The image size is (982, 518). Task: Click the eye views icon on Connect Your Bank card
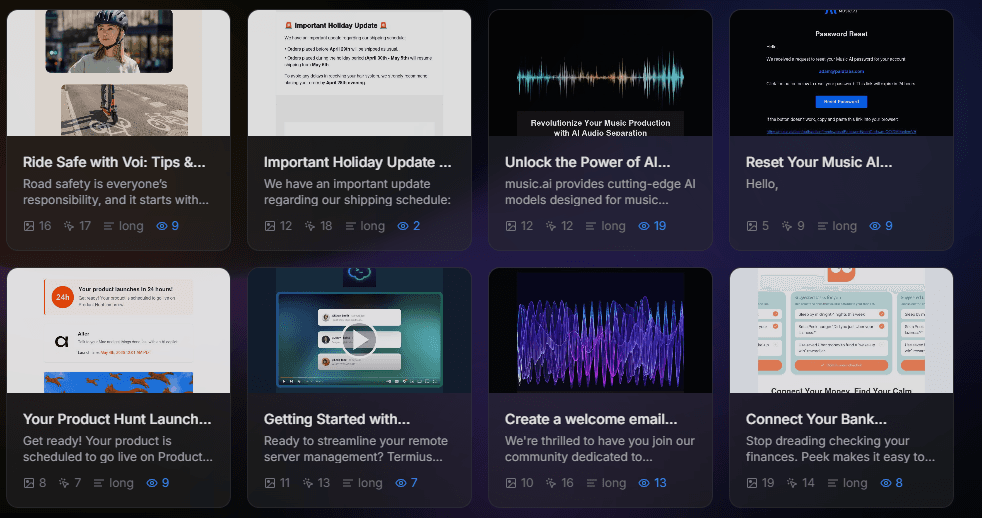click(885, 483)
